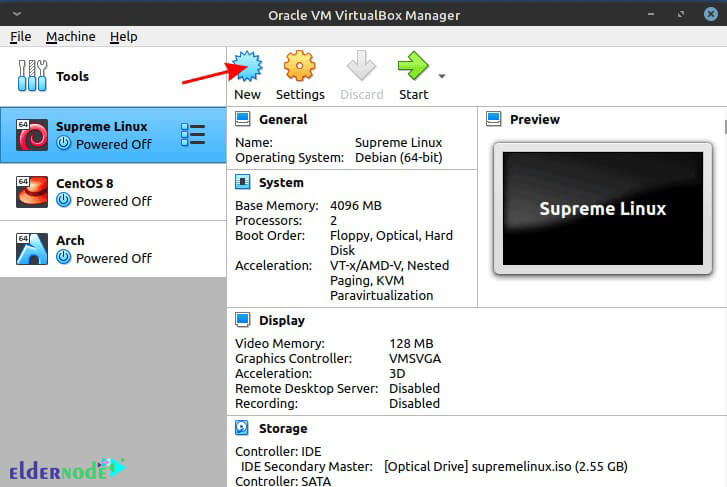
Task: Click "VT-x/AMD-V, Nested Paging, KVM Paravirtualization" acceleration value
Action: tap(389, 281)
